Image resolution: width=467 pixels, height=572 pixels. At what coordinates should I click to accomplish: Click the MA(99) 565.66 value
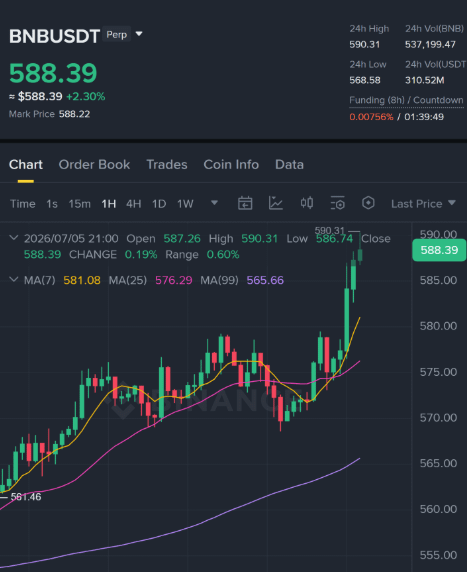265,280
